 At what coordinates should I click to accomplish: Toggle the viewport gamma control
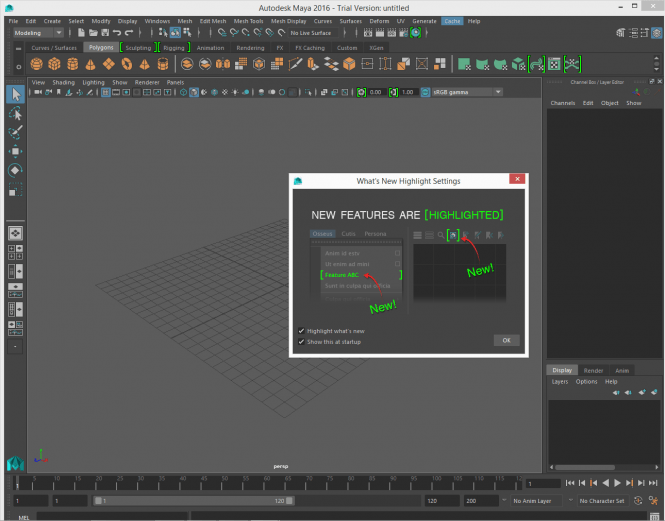coord(393,92)
